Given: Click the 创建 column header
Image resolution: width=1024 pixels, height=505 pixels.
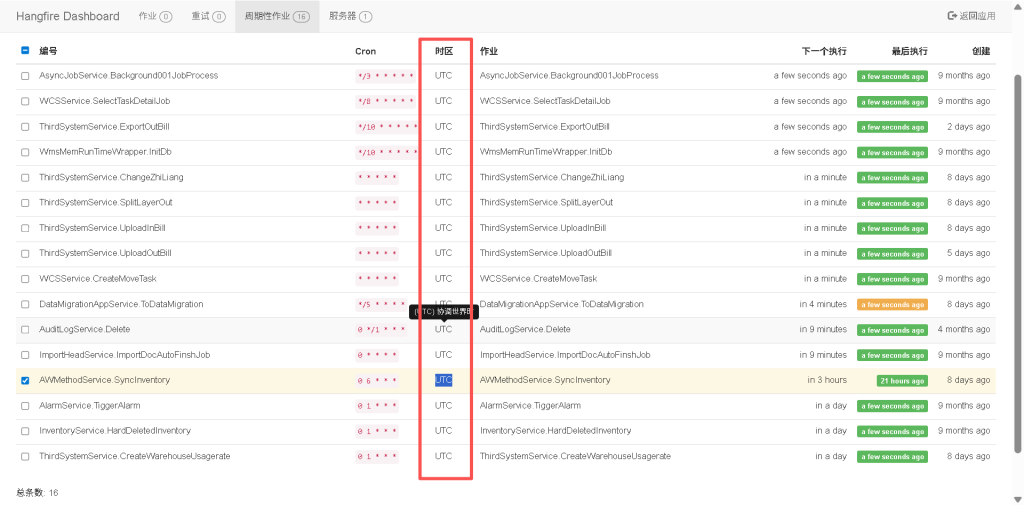Looking at the screenshot, I should pyautogui.click(x=981, y=51).
